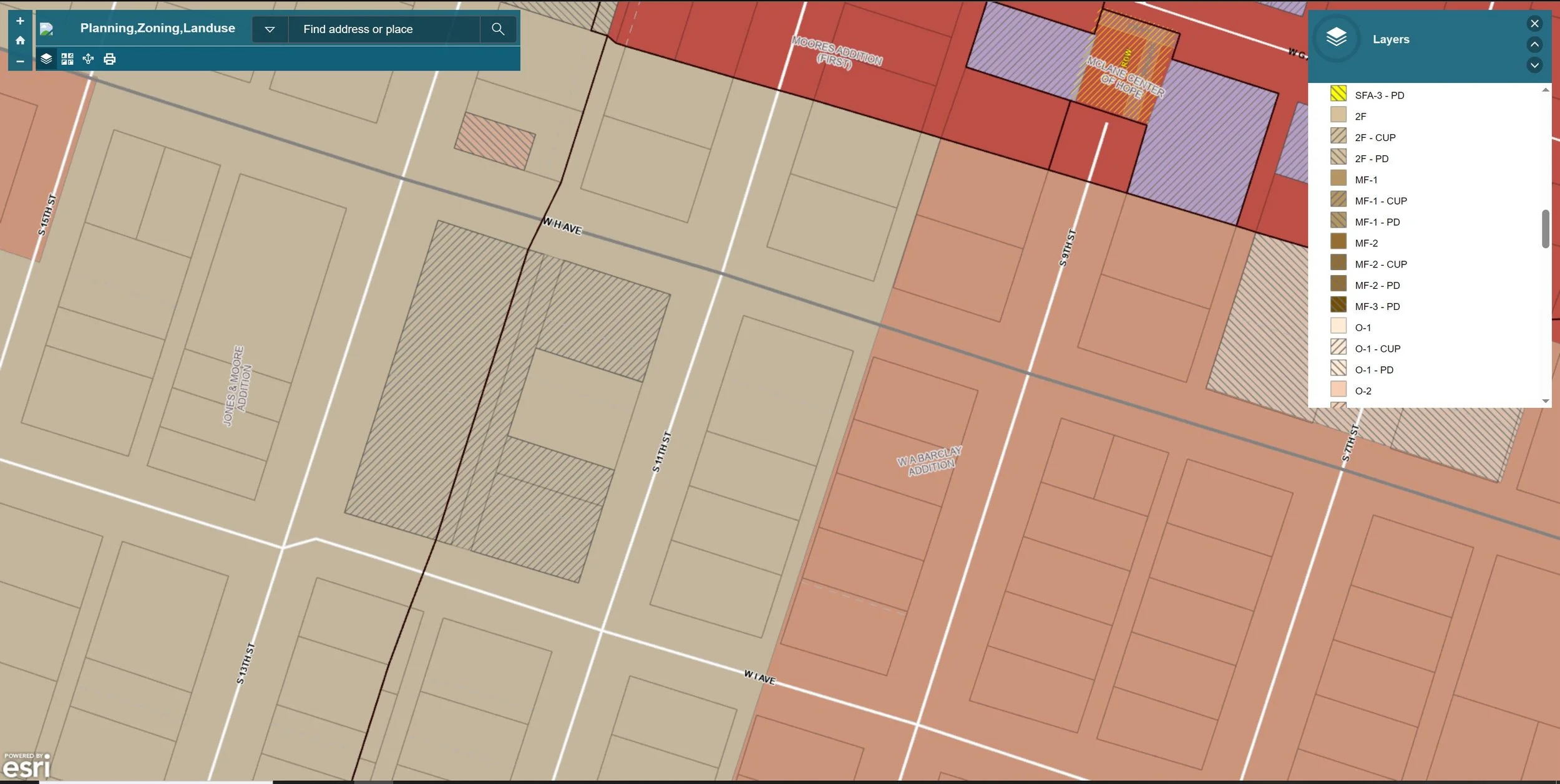Select the O-1 - PD legend entry
Screen dimensions: 1560x784
point(1373,370)
